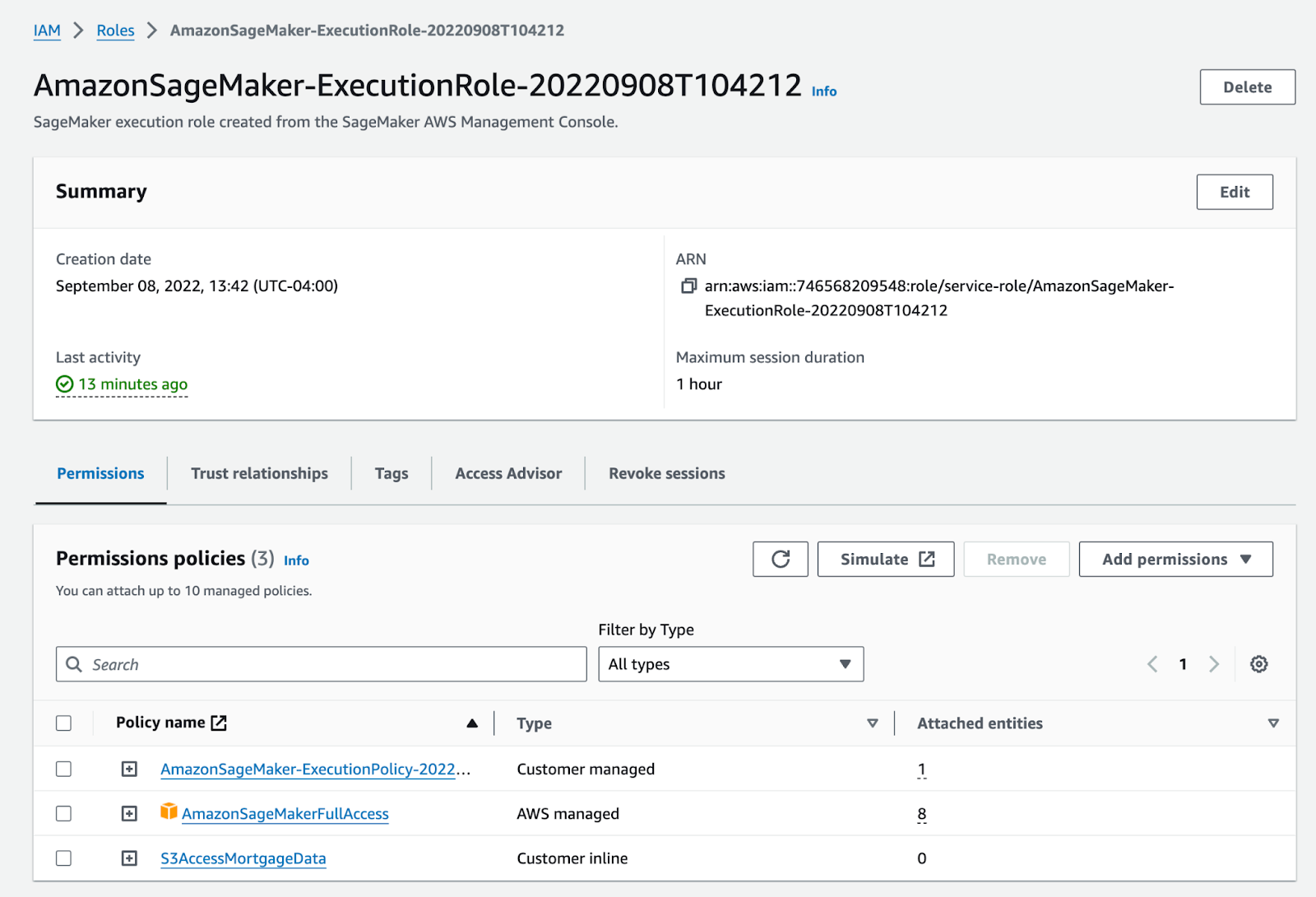Check the S3AccessMortgageData row checkbox
This screenshot has height=897, width=1316.
[x=64, y=857]
